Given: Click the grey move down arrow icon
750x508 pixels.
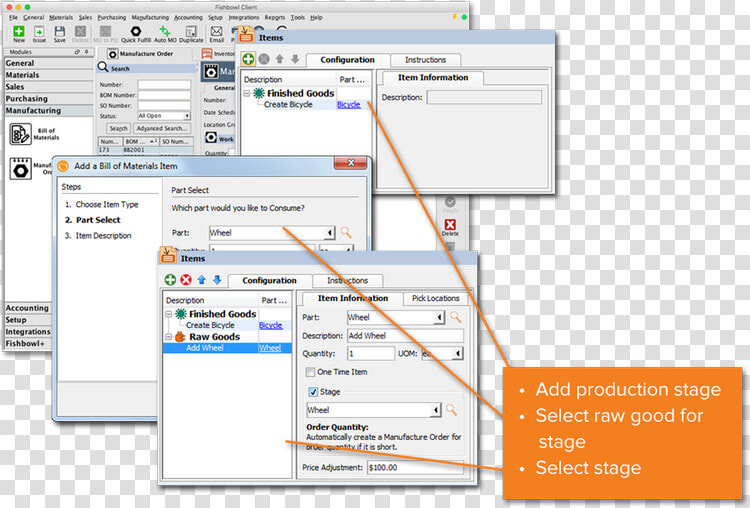Looking at the screenshot, I should click(x=295, y=59).
